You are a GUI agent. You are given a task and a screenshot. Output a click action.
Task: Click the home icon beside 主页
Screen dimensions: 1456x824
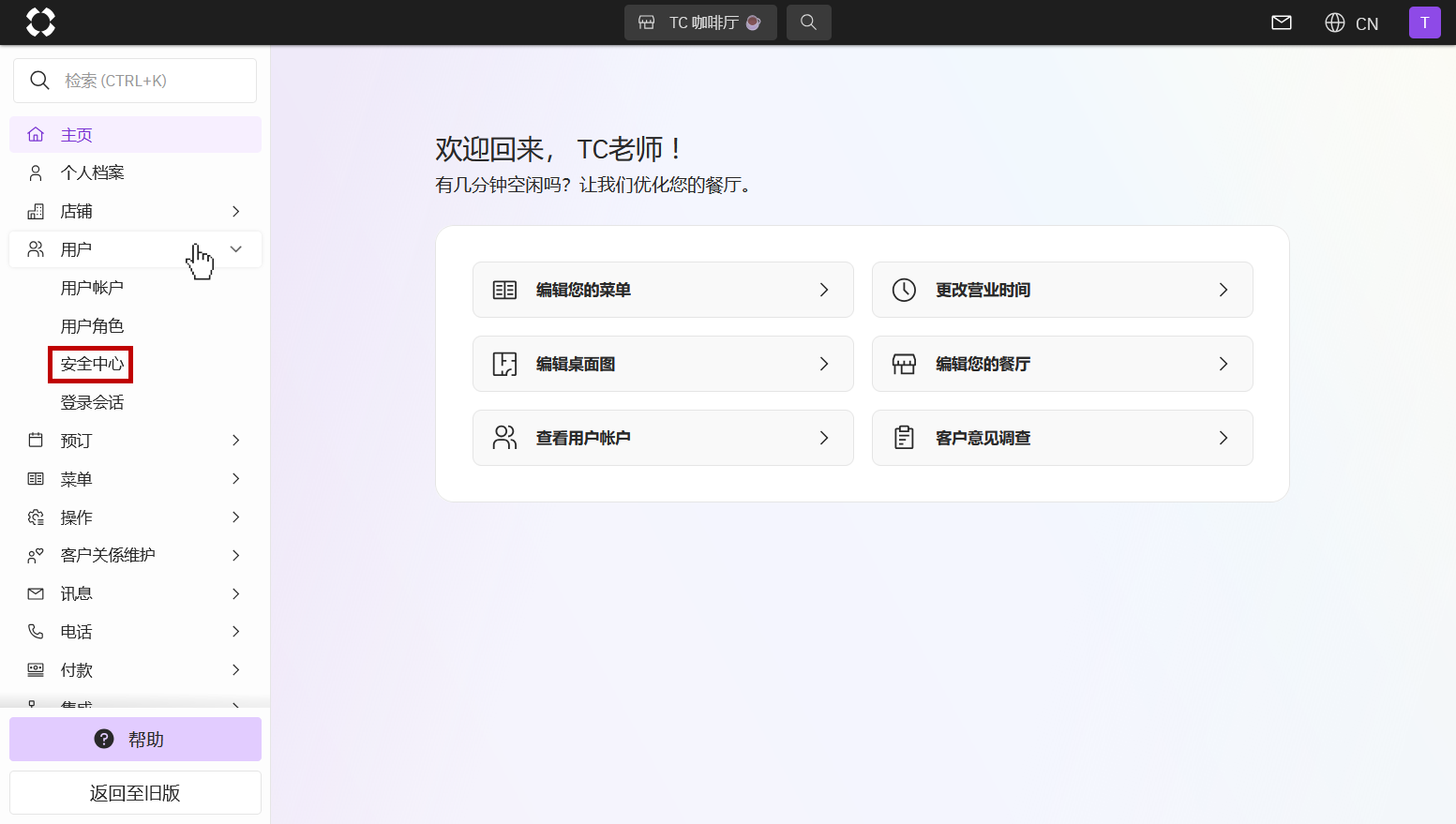point(36,135)
